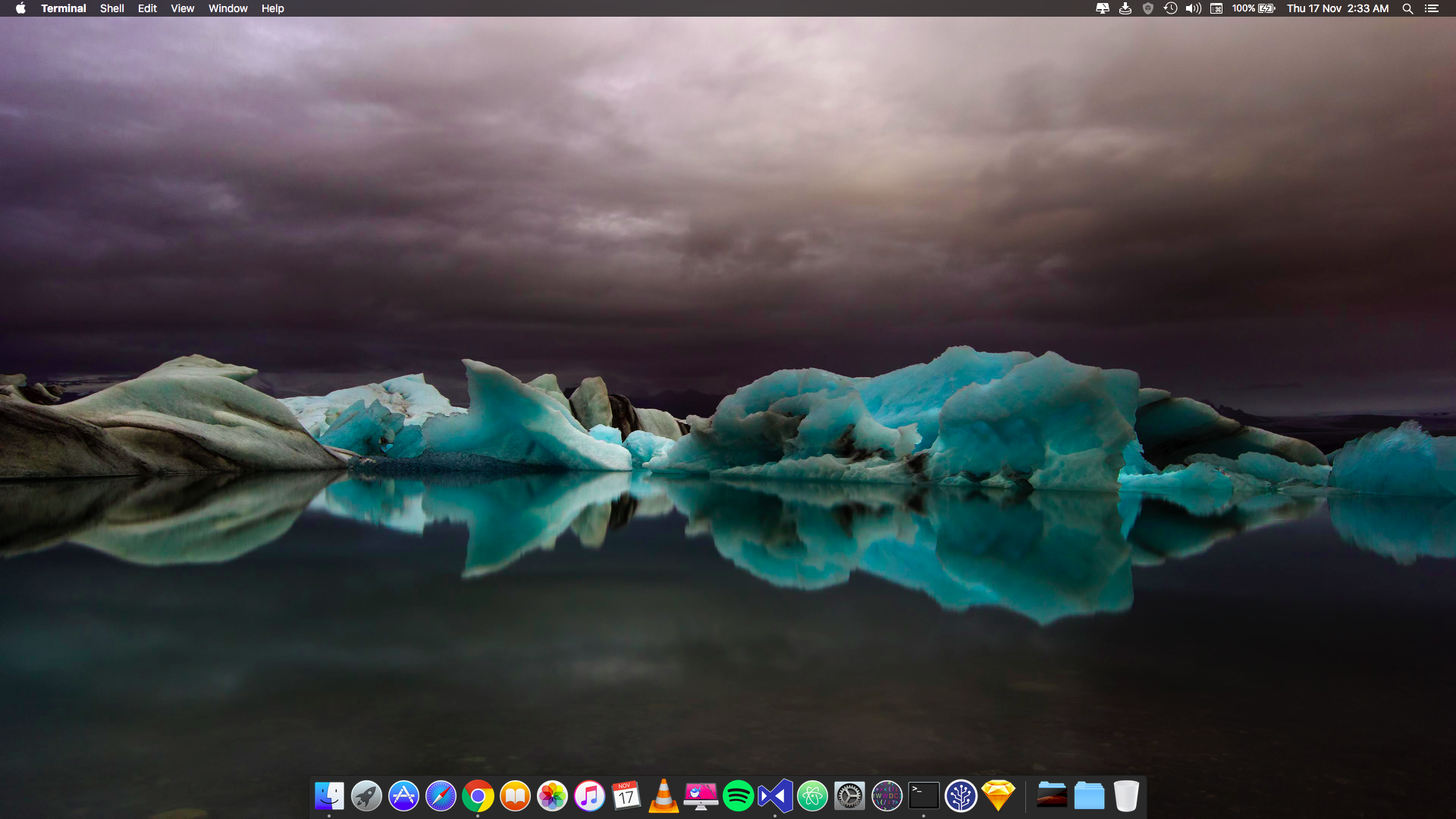Show the Notification Center list icon
Screen dimensions: 1456x819
1431,8
